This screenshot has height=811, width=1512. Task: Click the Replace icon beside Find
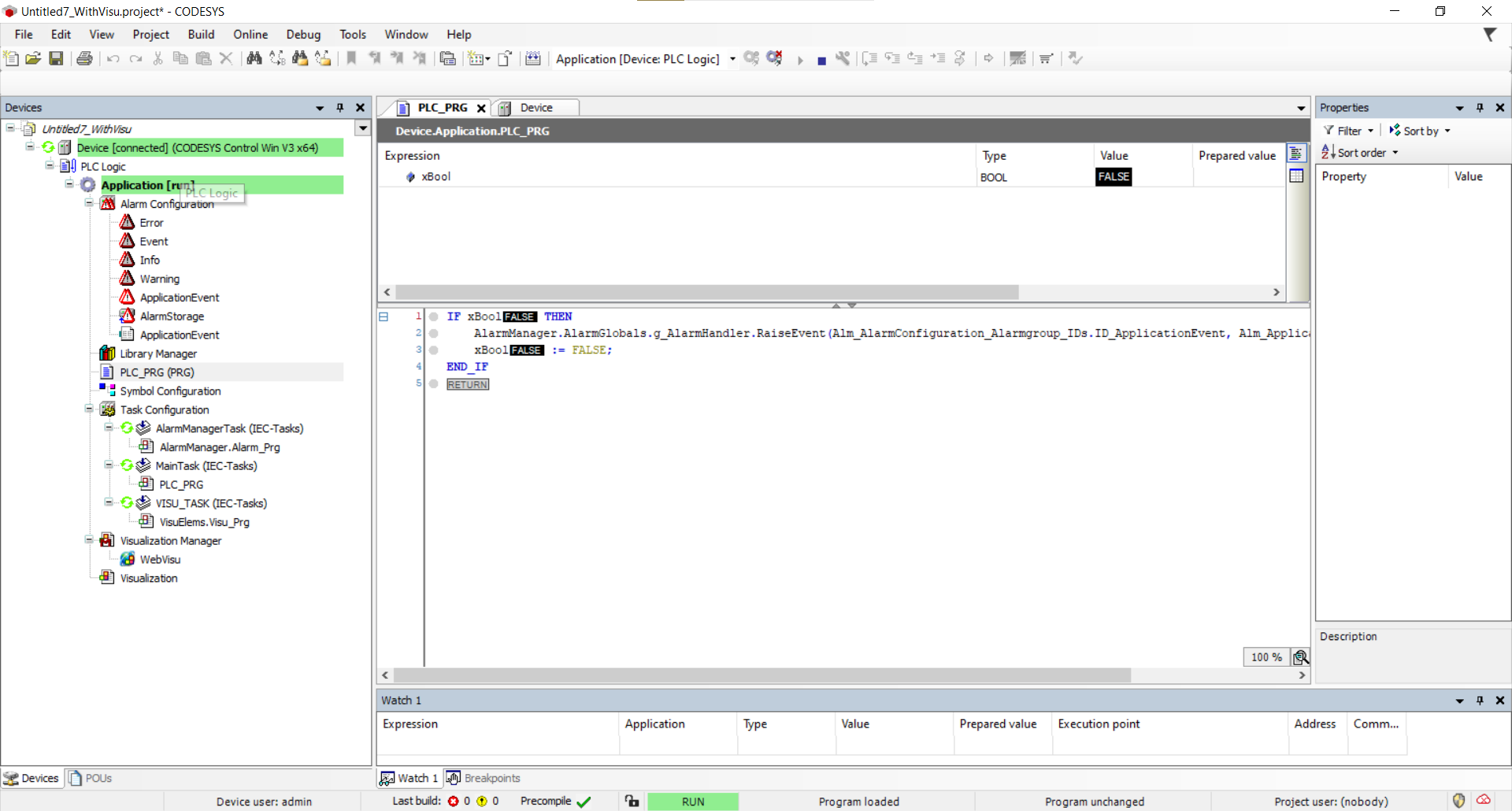277,58
